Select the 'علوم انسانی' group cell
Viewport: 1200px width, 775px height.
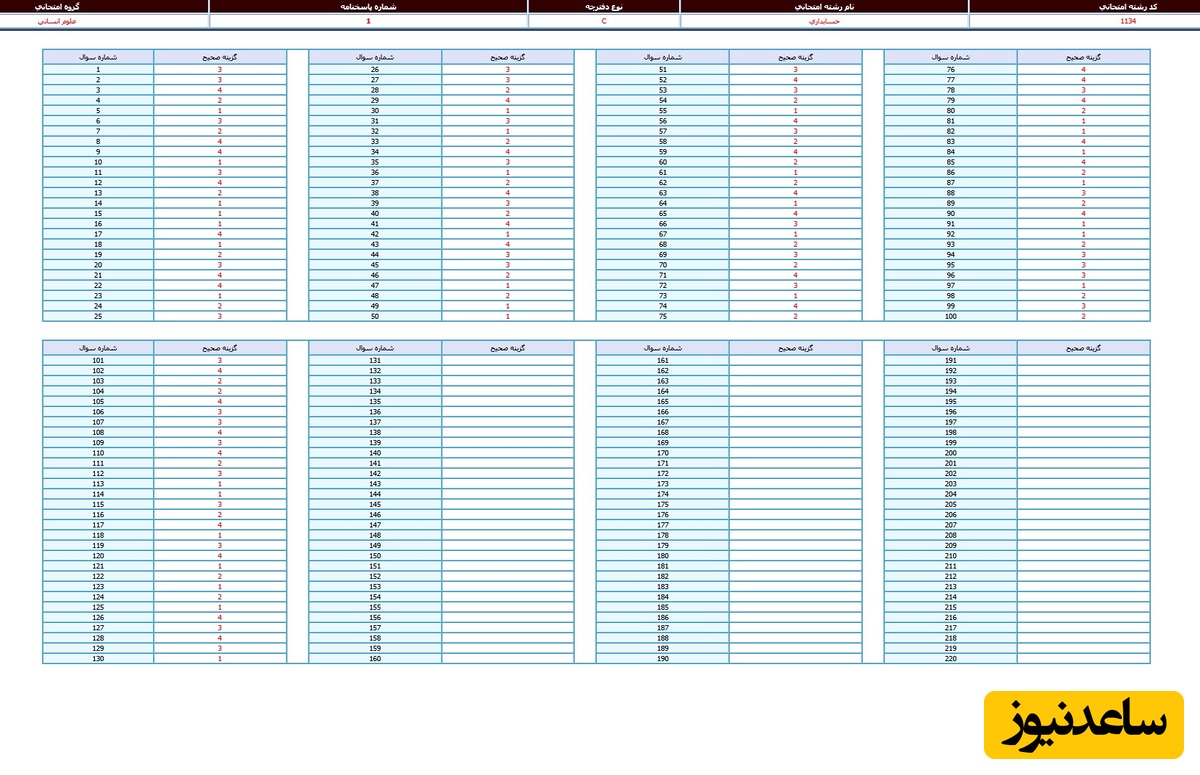click(x=104, y=20)
